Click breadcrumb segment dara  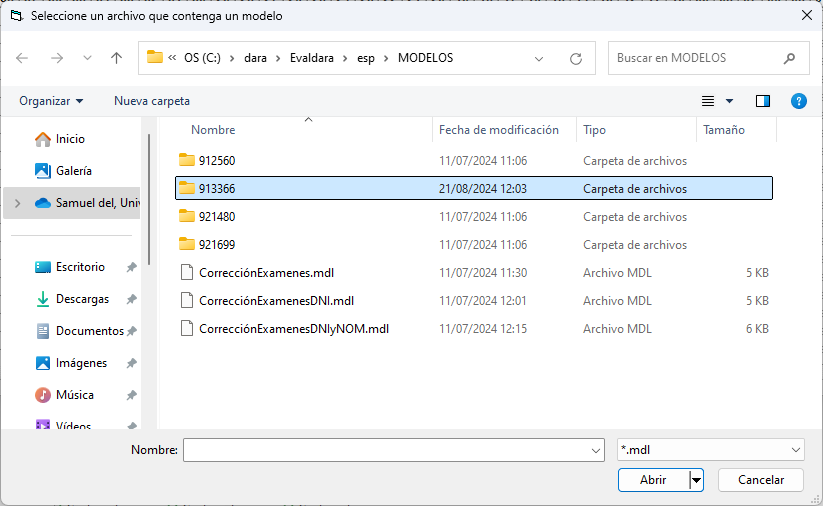point(256,58)
